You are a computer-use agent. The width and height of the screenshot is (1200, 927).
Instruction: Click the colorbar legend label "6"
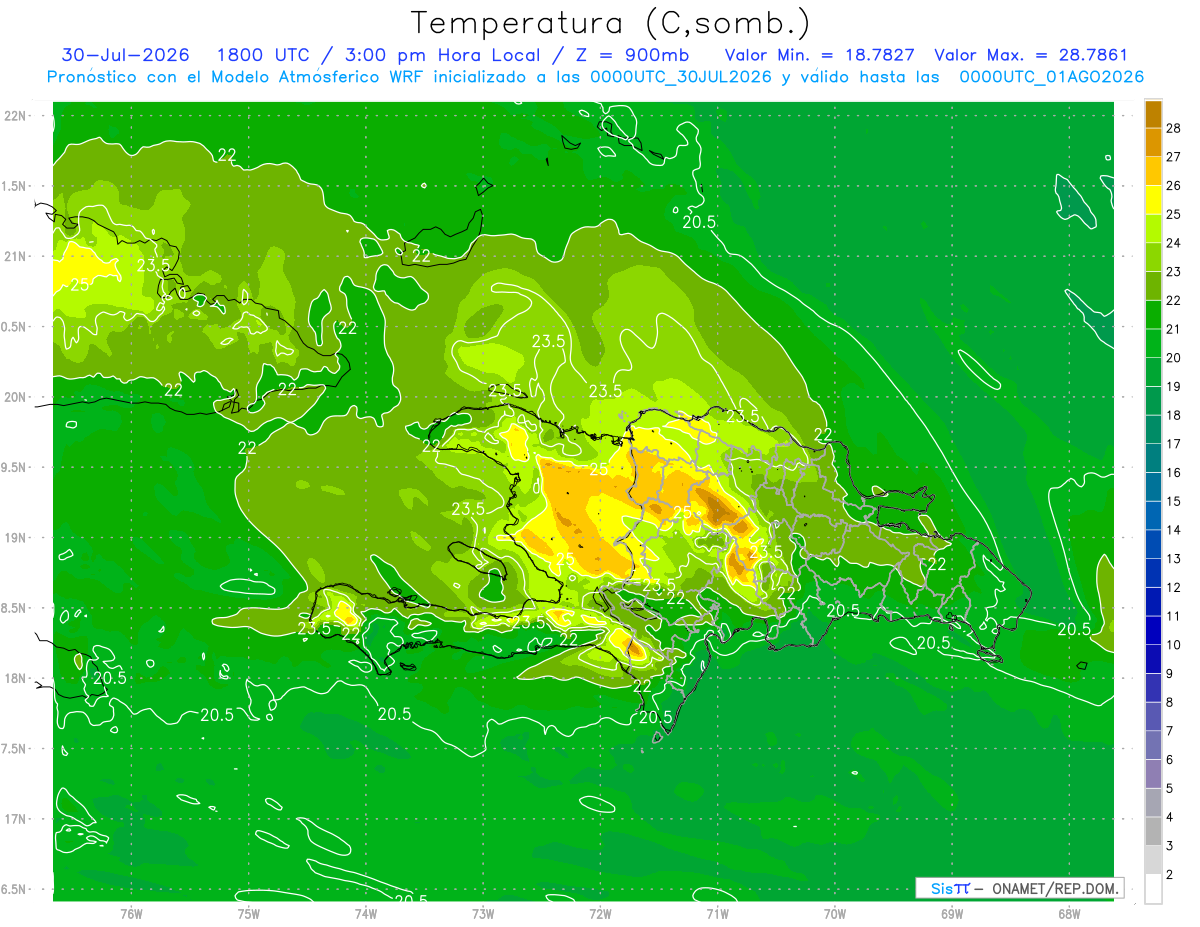point(1171,760)
